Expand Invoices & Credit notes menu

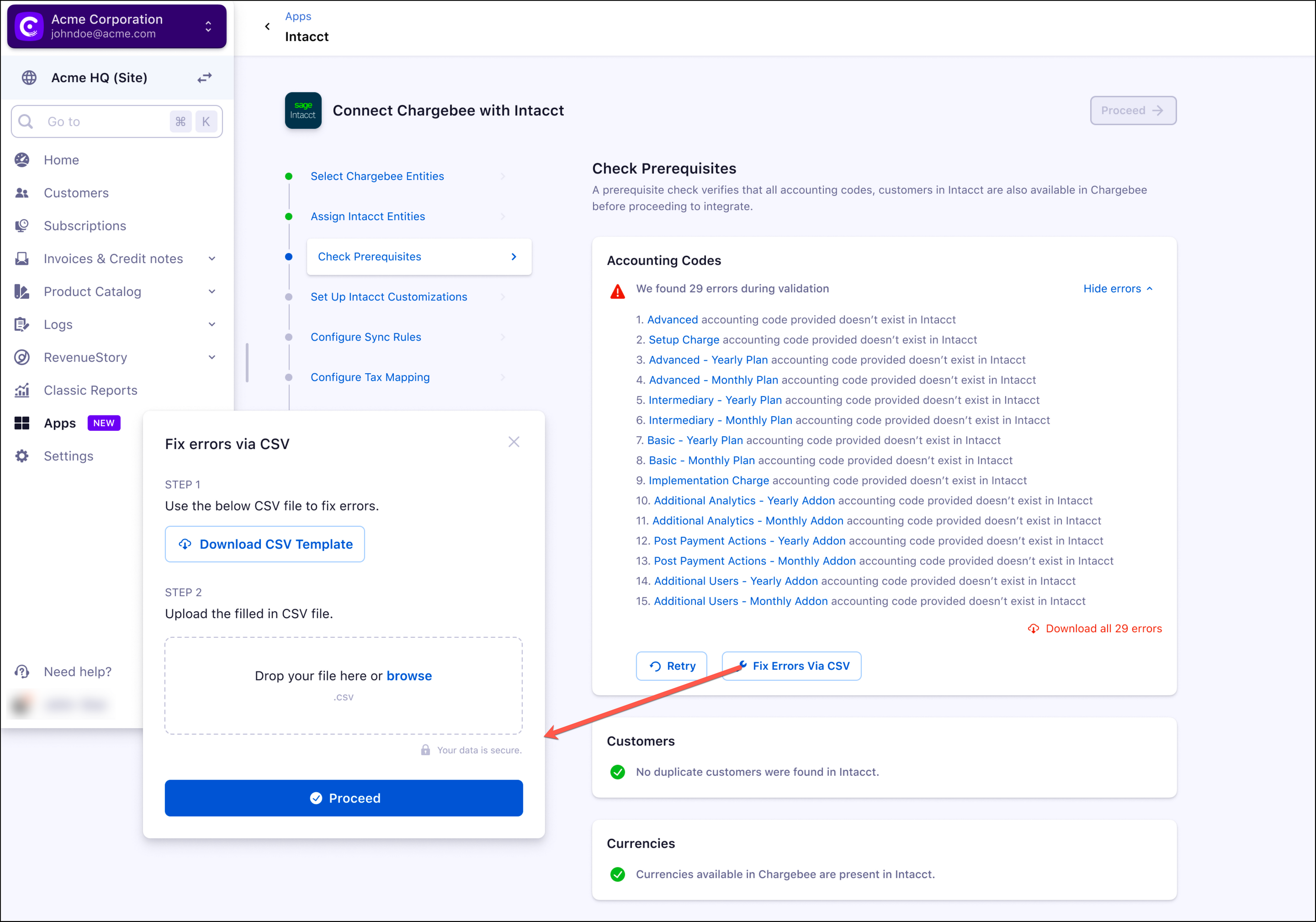212,259
